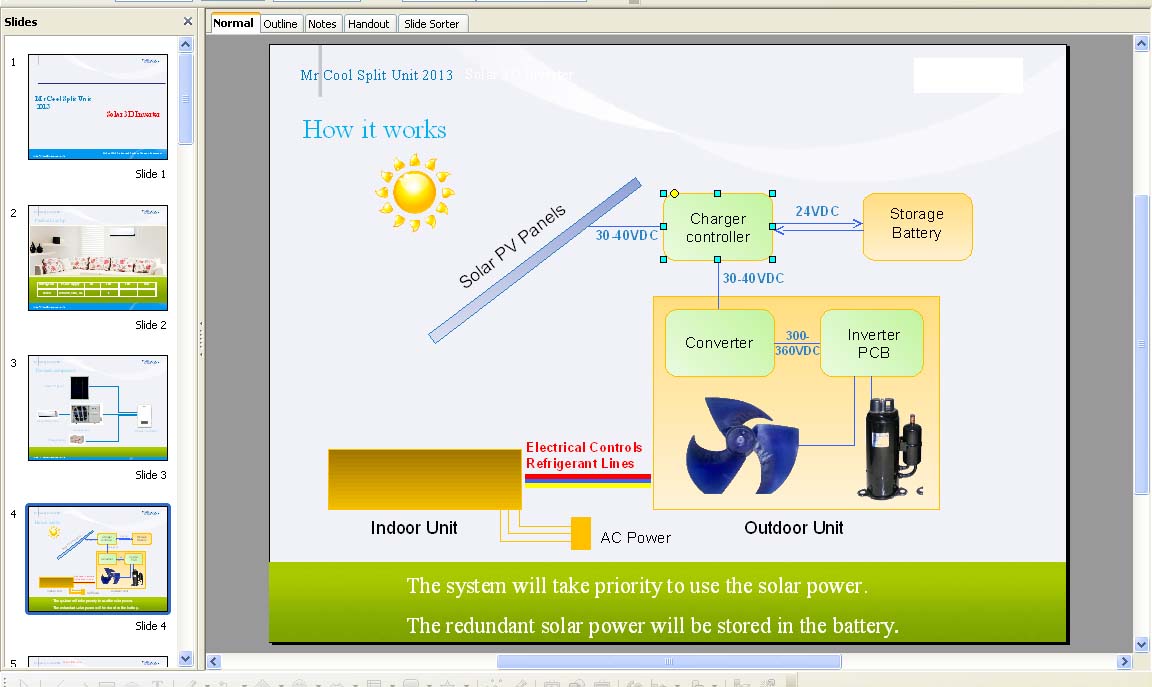Select the Handout tab
The width and height of the screenshot is (1152, 687).
369,24
